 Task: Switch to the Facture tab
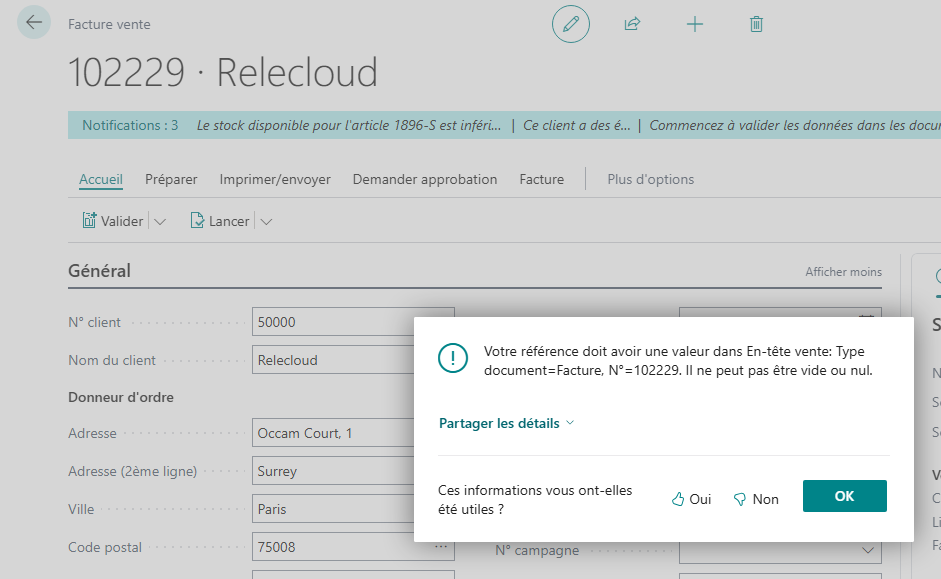click(541, 178)
